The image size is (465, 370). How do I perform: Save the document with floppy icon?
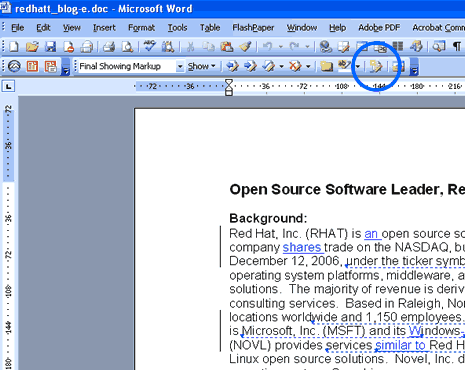[50, 46]
